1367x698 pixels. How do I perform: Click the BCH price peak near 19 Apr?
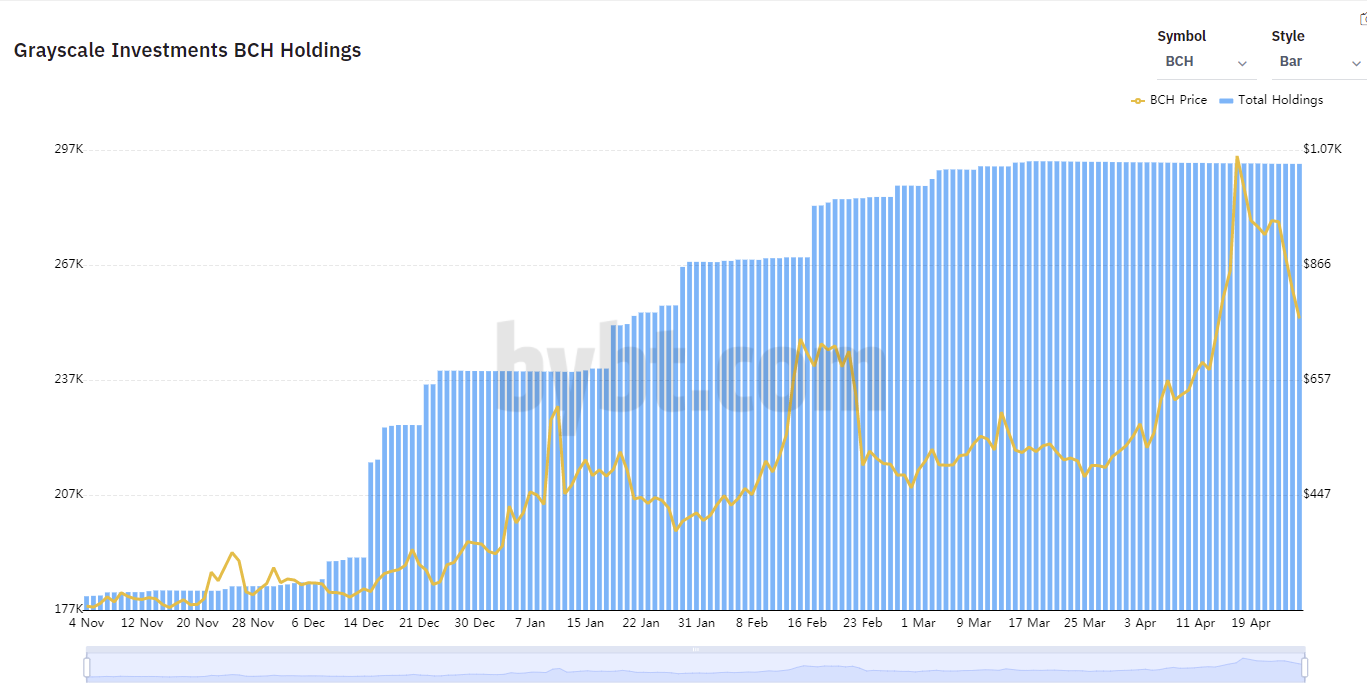(1237, 157)
